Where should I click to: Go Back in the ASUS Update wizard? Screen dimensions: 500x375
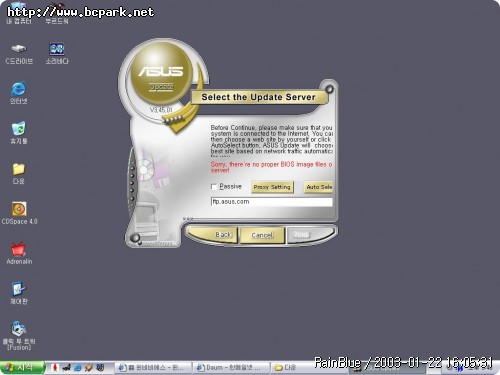213,235
